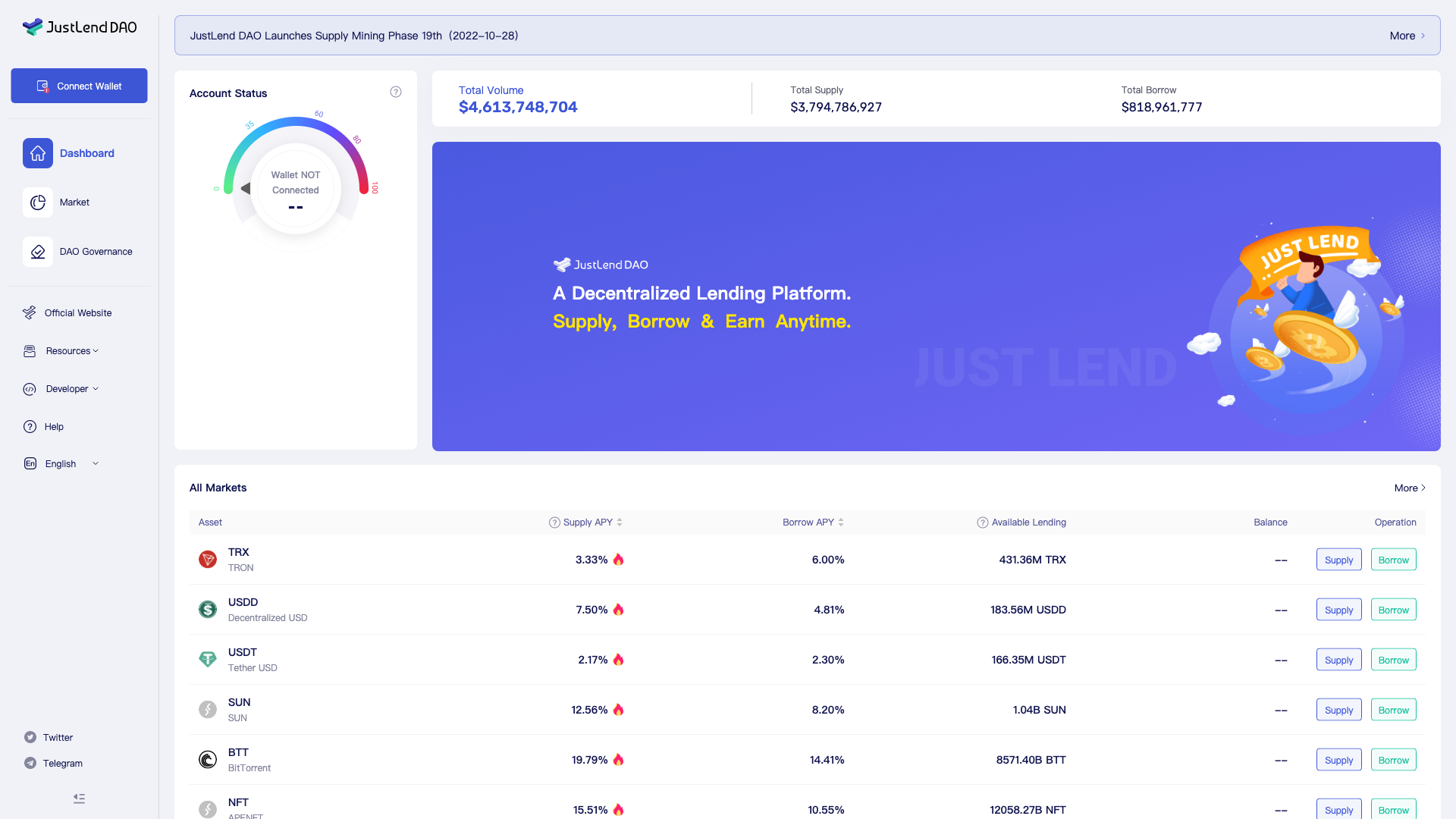Open the Dashboard home icon
Viewport: 1456px width, 819px height.
click(38, 153)
